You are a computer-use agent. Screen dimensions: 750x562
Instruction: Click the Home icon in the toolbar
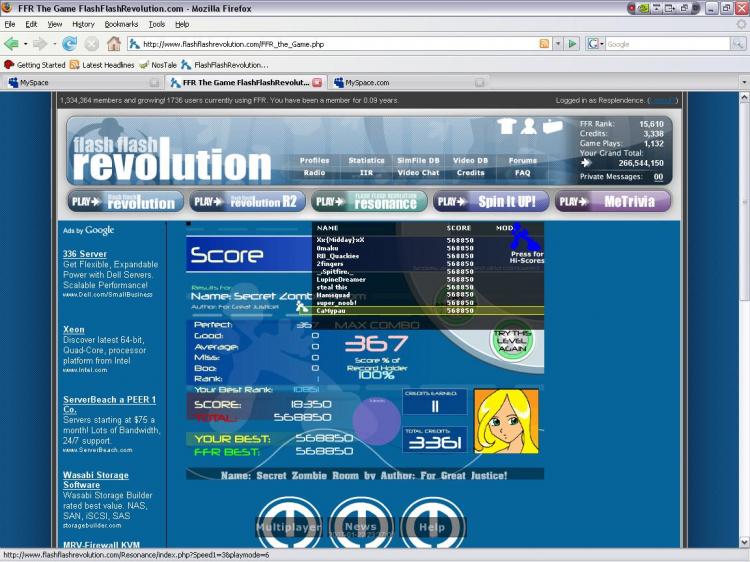[113, 44]
